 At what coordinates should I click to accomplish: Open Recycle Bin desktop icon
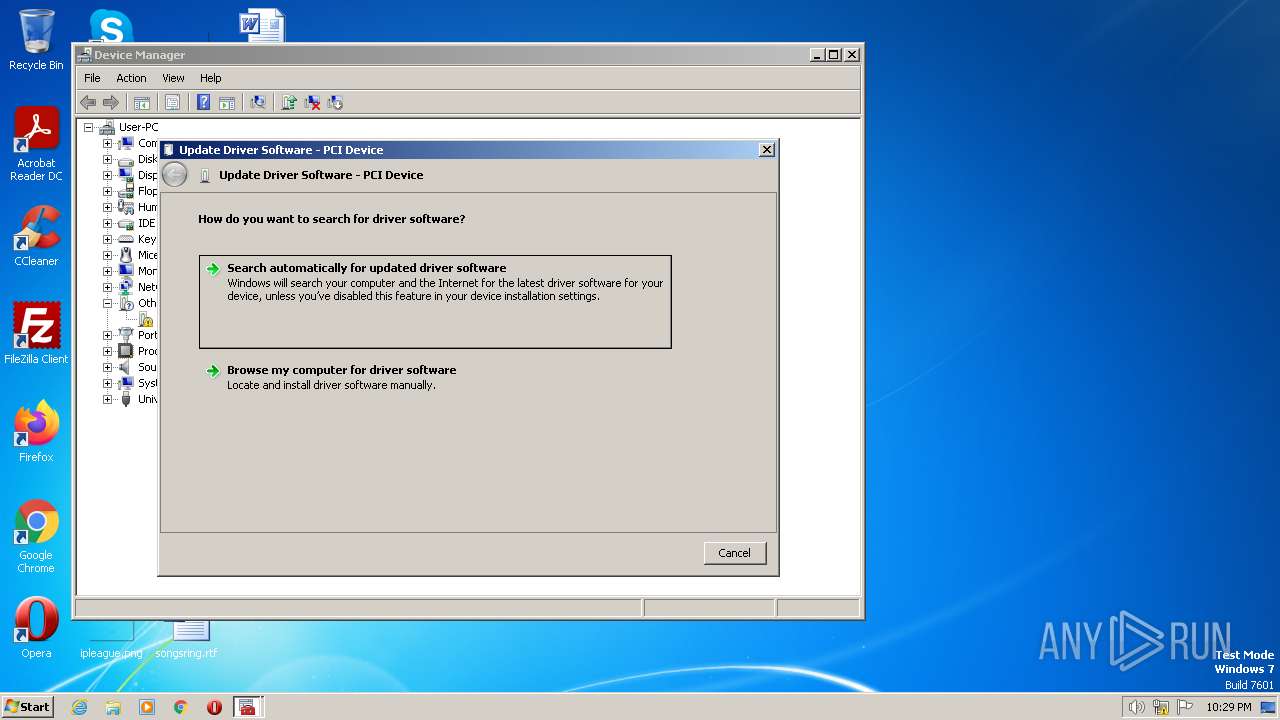pos(36,40)
